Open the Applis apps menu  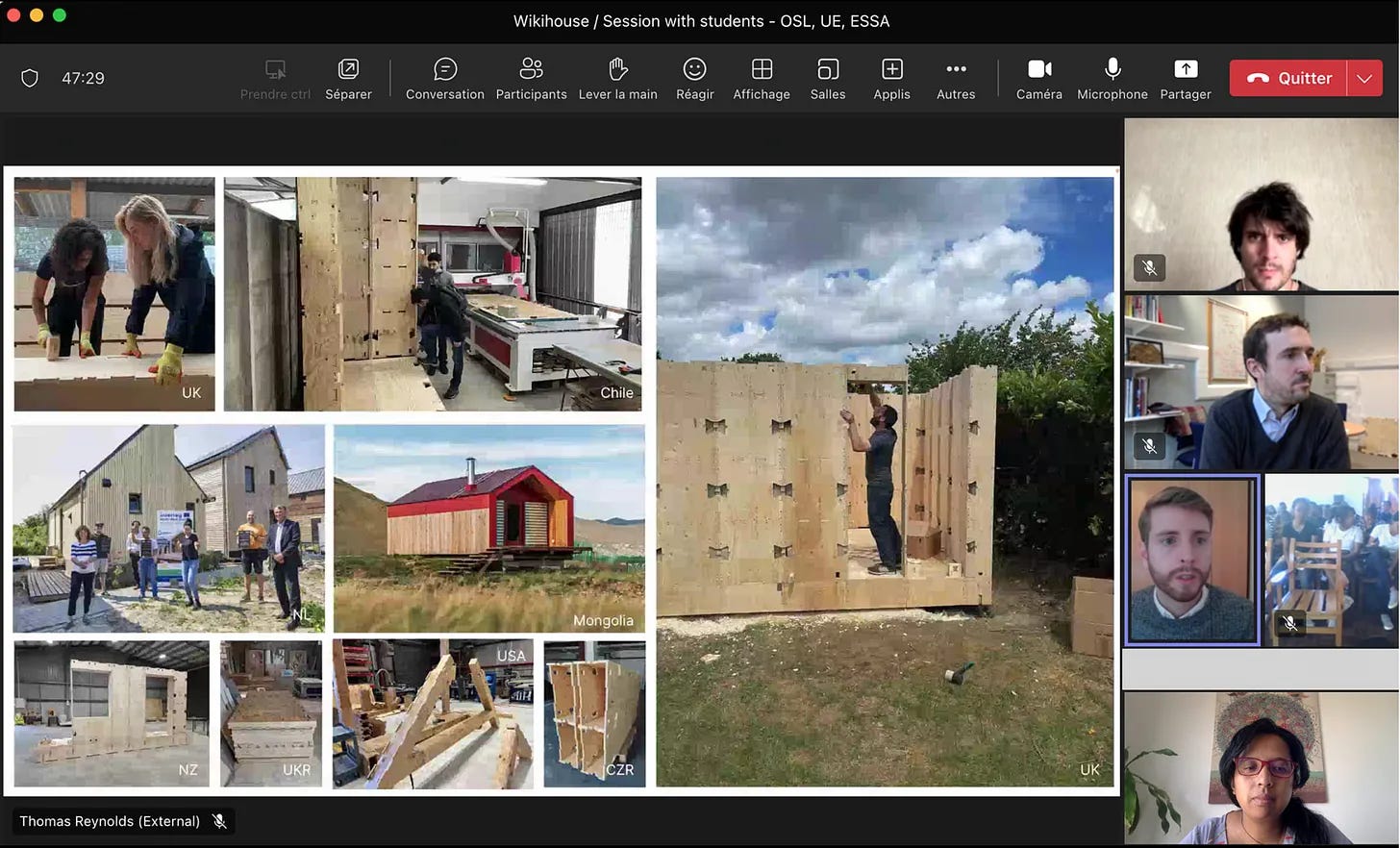point(891,79)
